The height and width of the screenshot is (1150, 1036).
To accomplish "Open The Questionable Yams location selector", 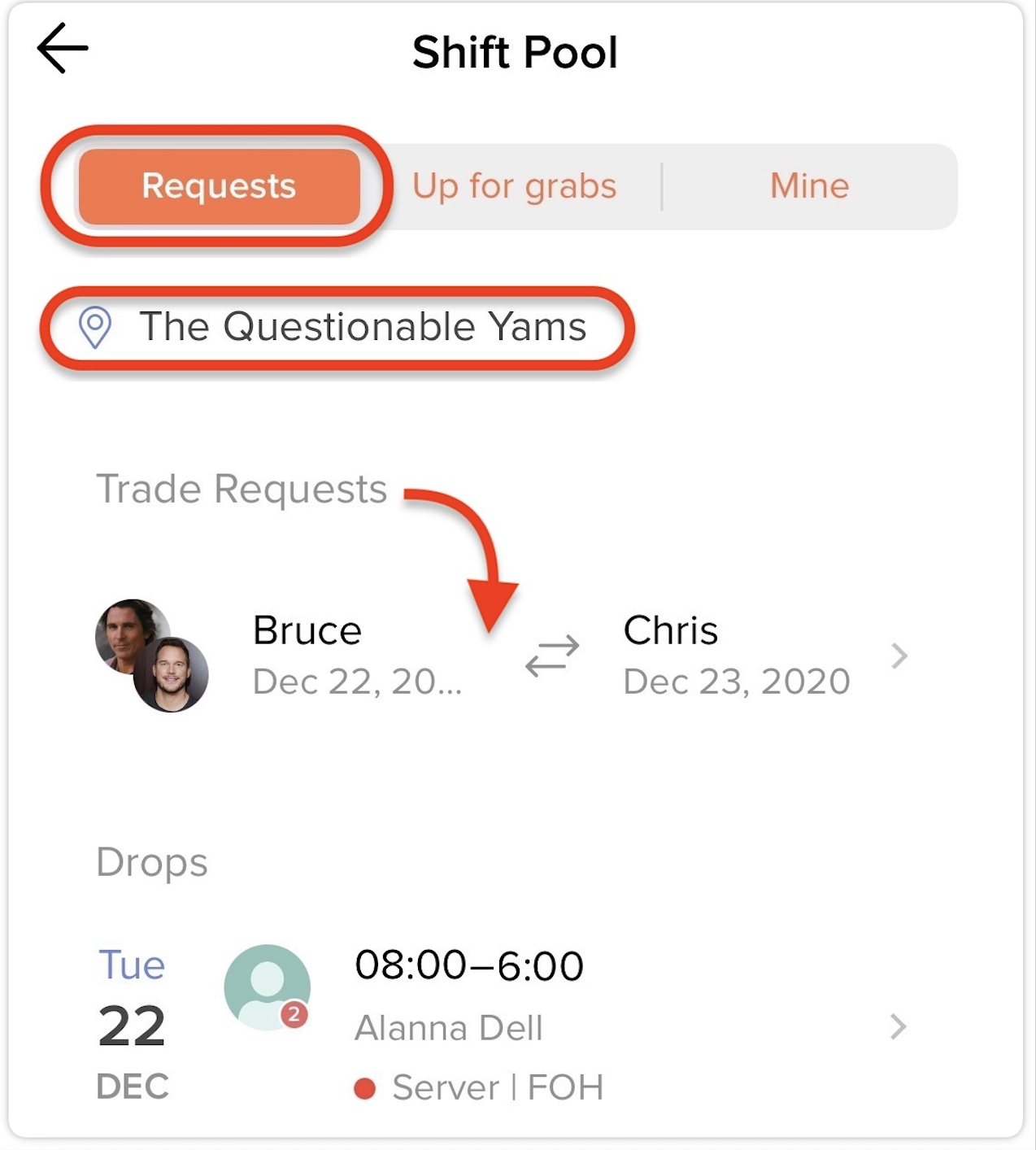I will 337,327.
